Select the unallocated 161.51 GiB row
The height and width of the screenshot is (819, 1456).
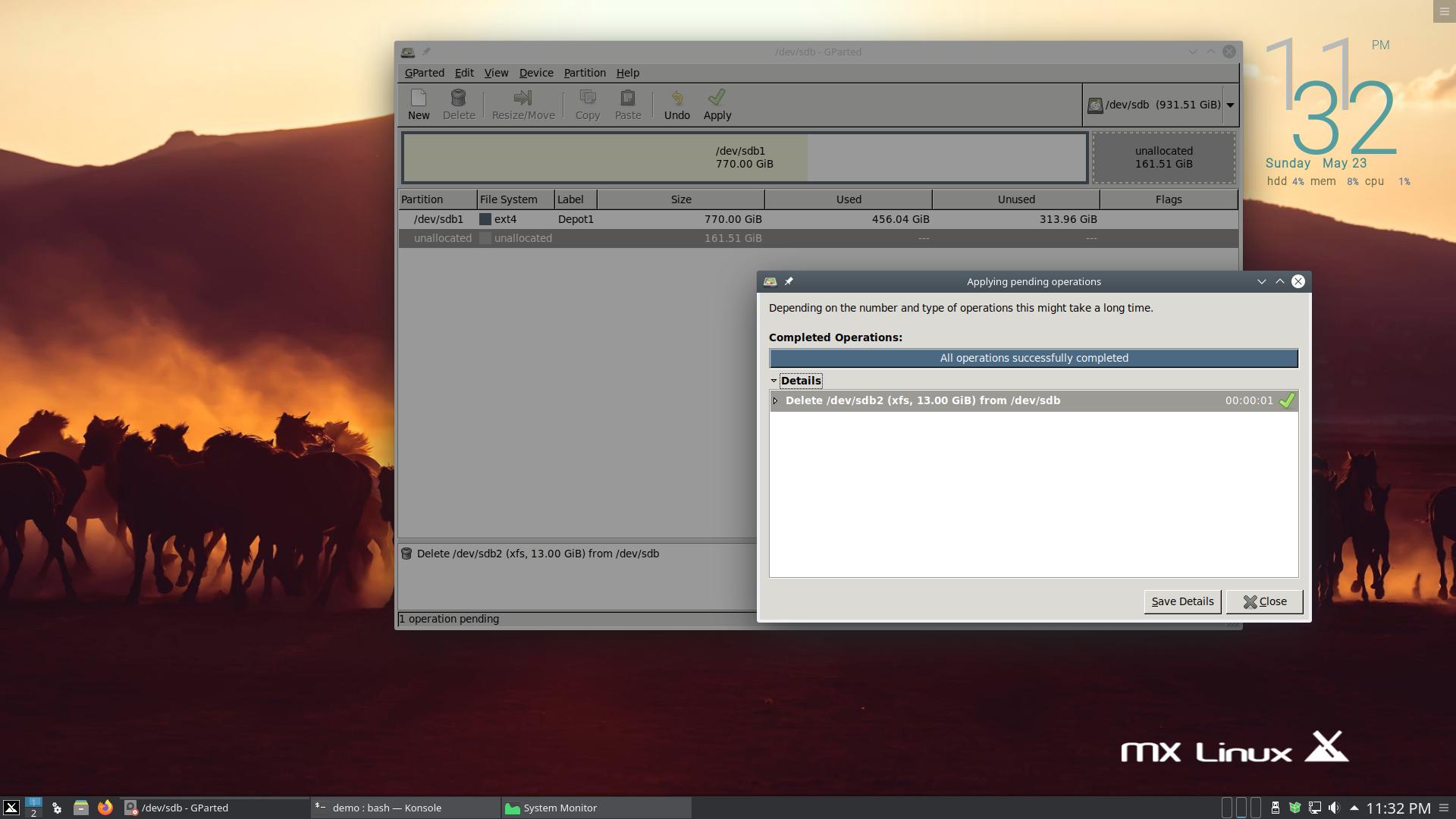click(818, 238)
